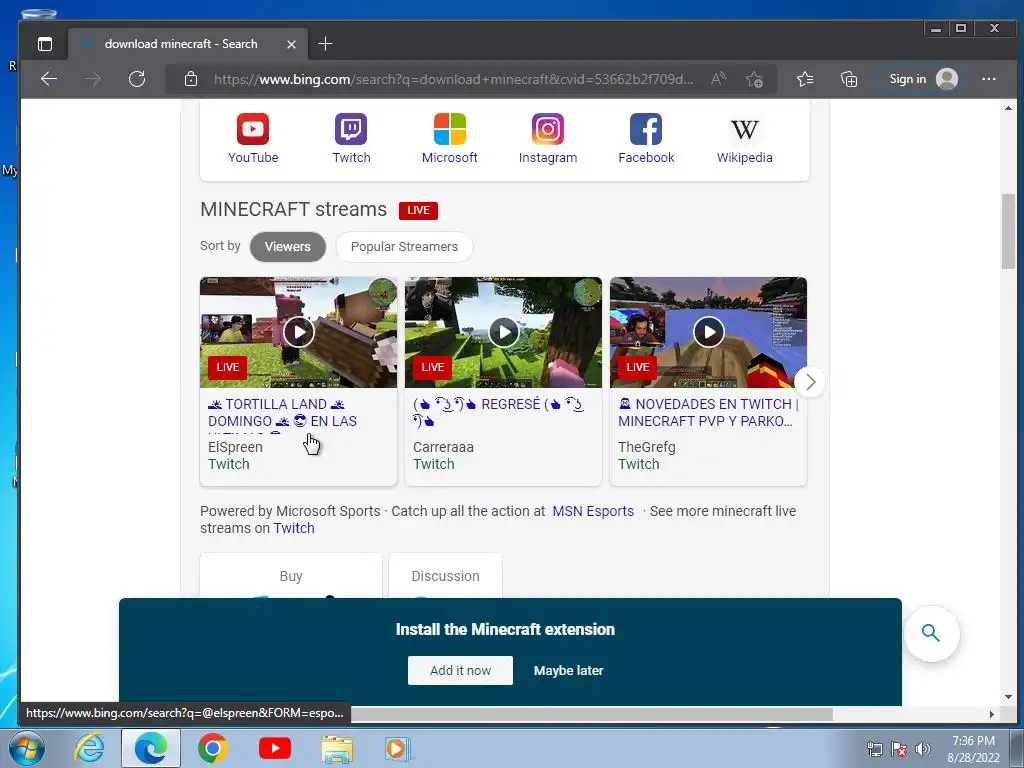The height and width of the screenshot is (768, 1024).
Task: Open the Facebook quick link icon
Action: [646, 129]
